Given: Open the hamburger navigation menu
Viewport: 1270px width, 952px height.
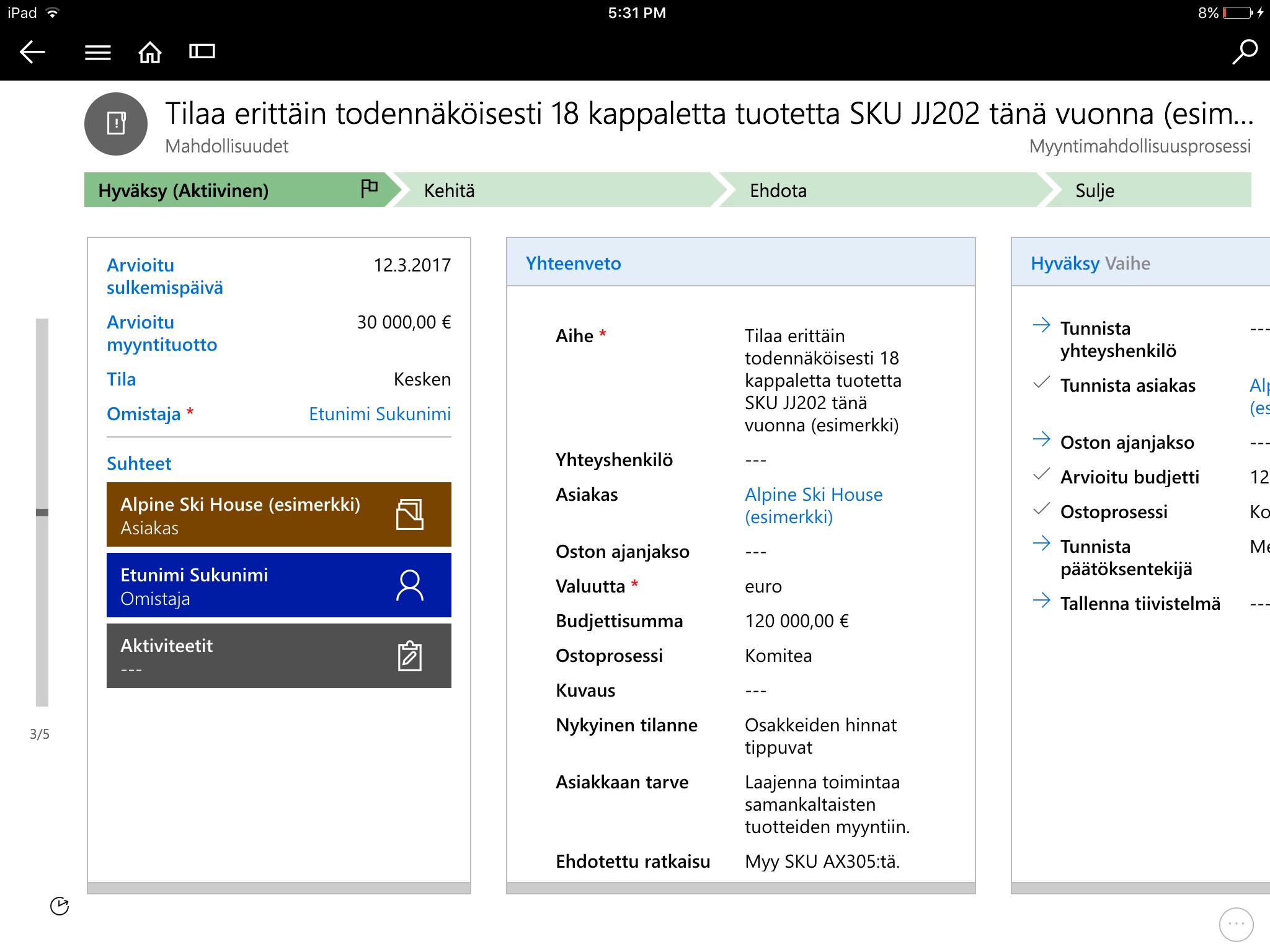Looking at the screenshot, I should (98, 52).
